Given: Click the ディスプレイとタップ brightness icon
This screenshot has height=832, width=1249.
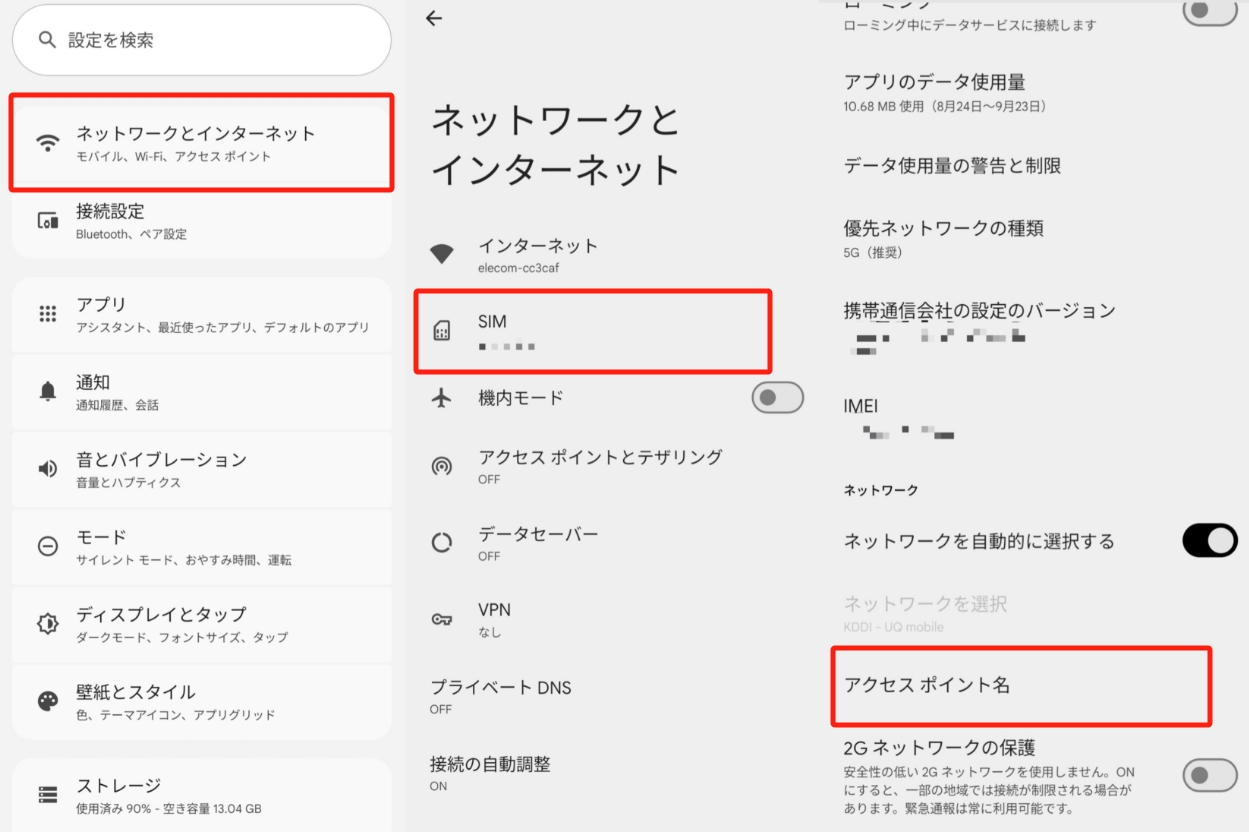Looking at the screenshot, I should point(47,623).
